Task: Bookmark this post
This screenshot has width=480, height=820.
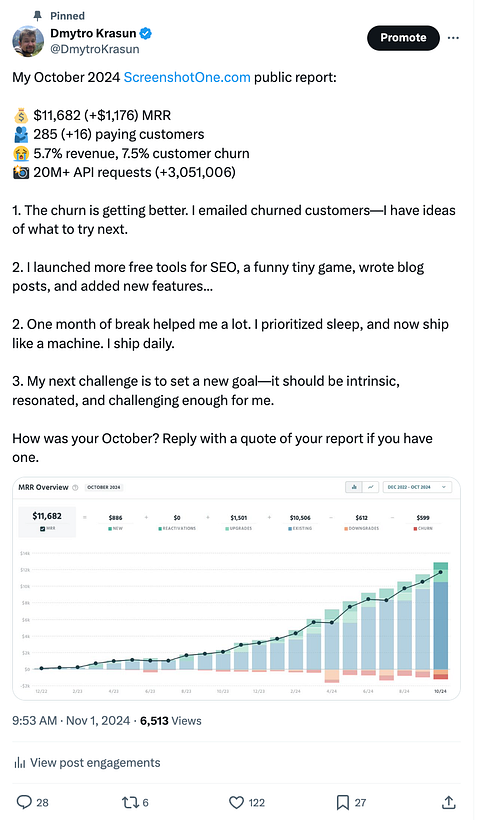Action: [343, 802]
